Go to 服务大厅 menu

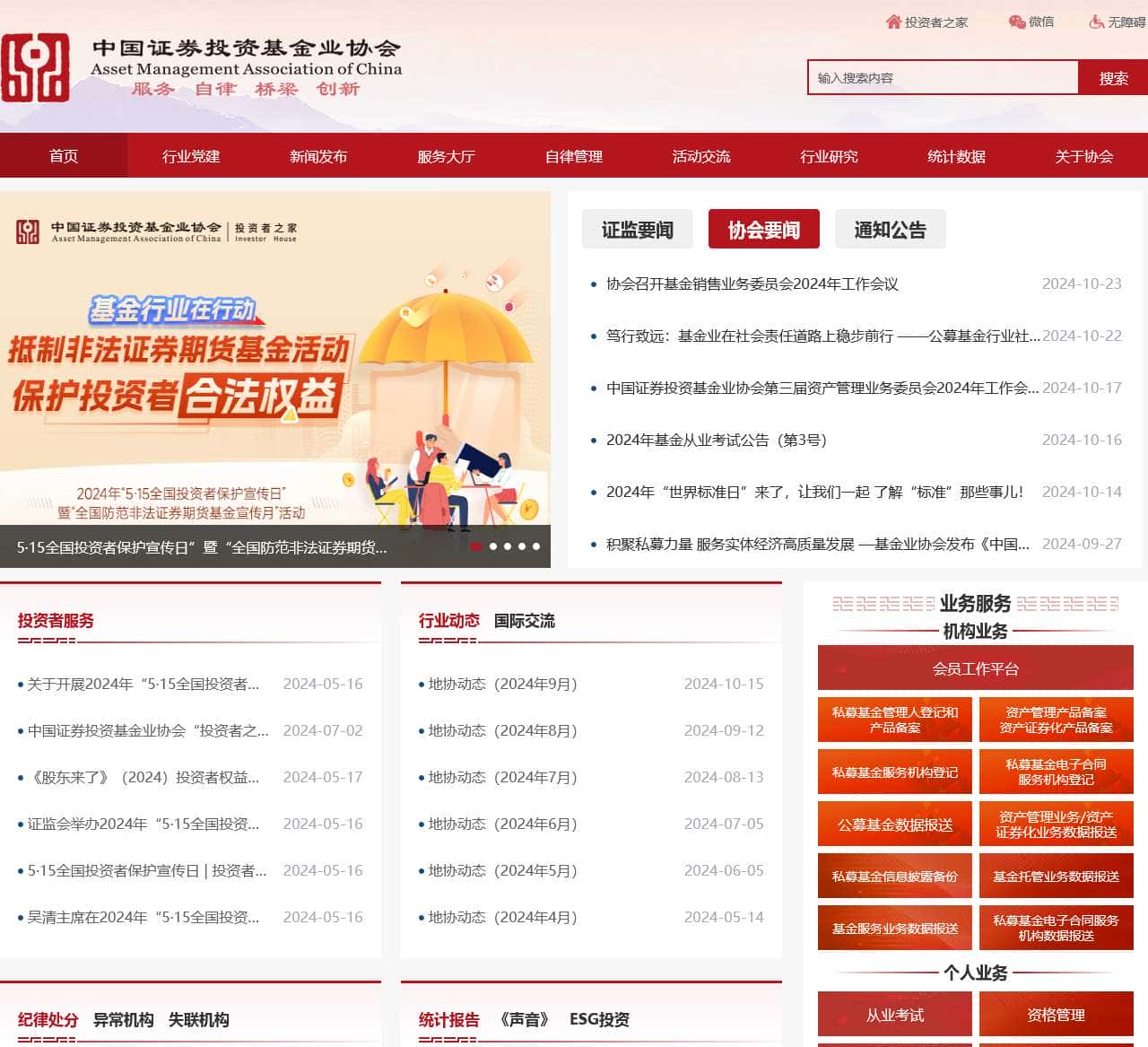coord(446,156)
